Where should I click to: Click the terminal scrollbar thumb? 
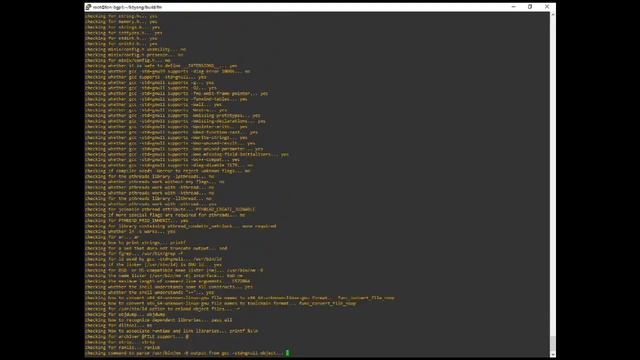coord(553,343)
